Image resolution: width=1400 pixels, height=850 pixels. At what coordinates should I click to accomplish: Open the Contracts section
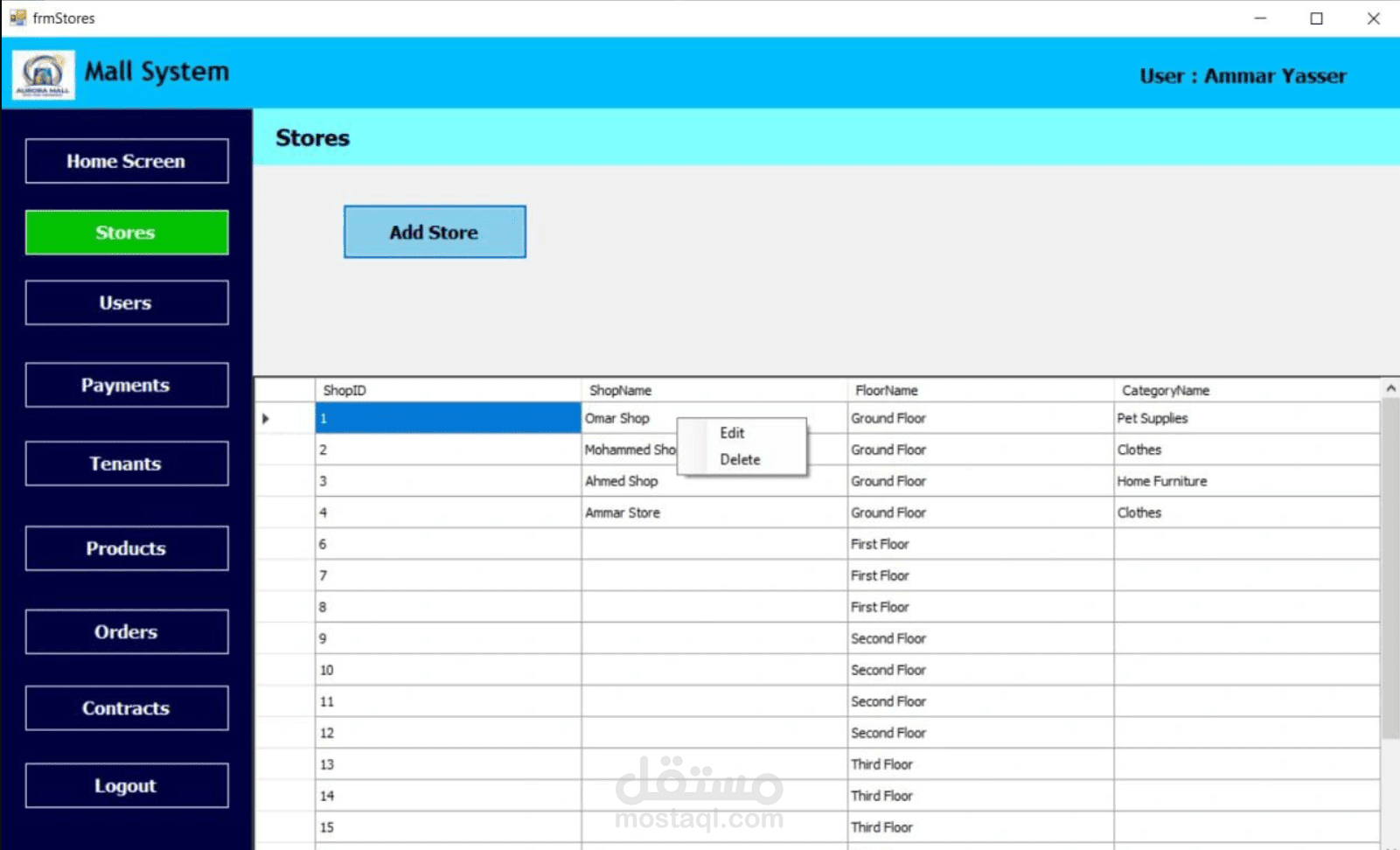(127, 708)
